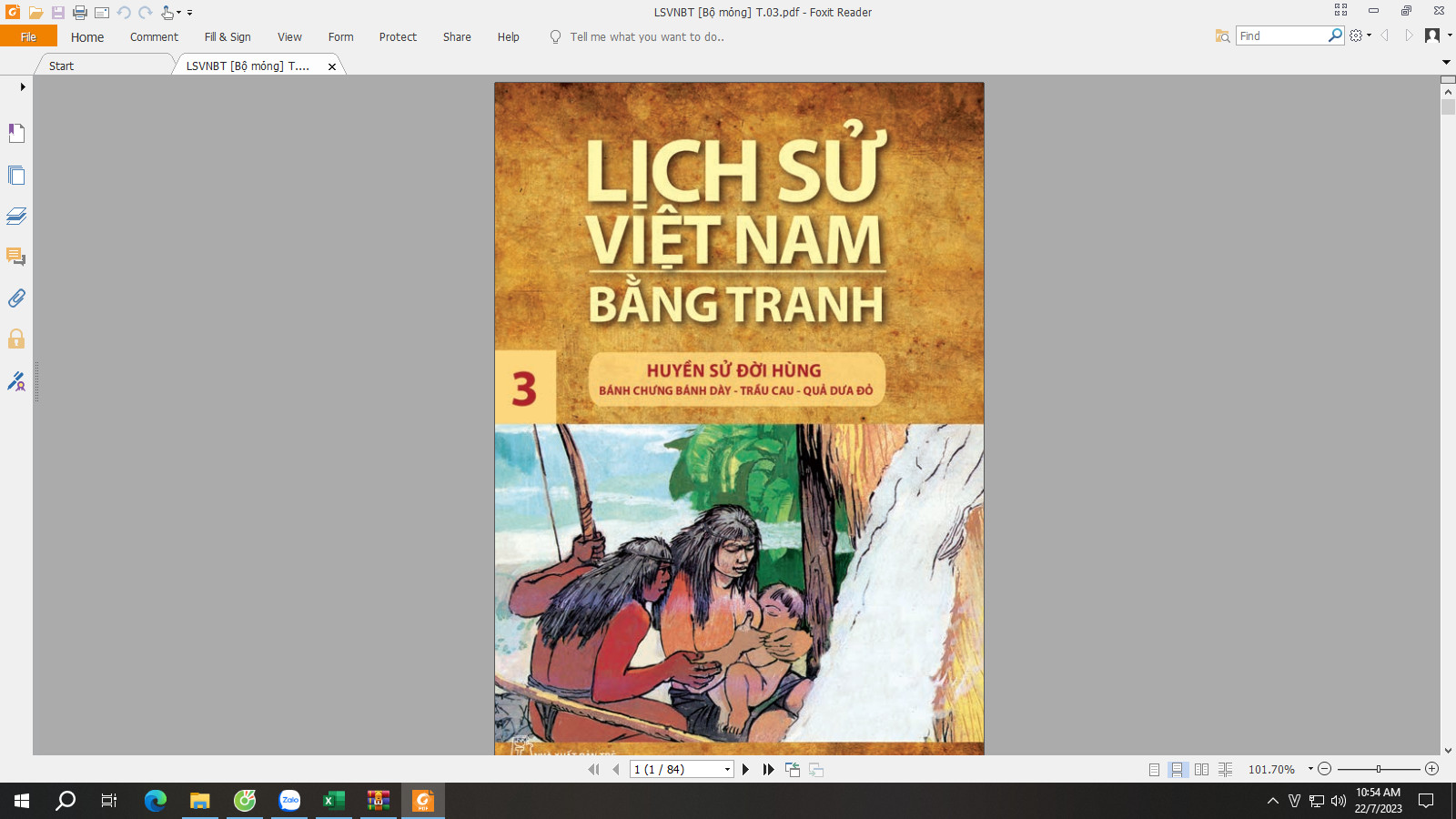Click the orange File button
Screen dimensions: 1456x819
(x=28, y=37)
